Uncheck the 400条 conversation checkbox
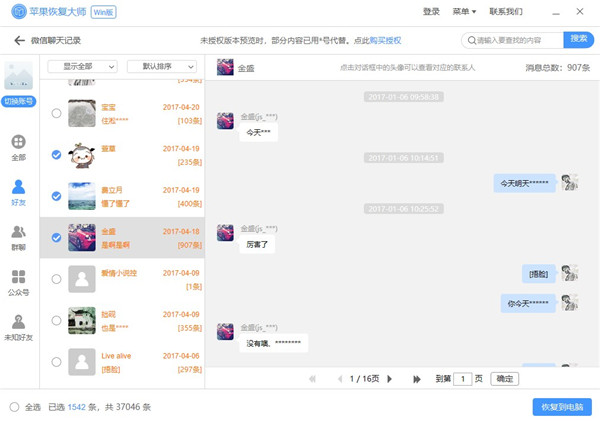The image size is (600, 421). 56,196
